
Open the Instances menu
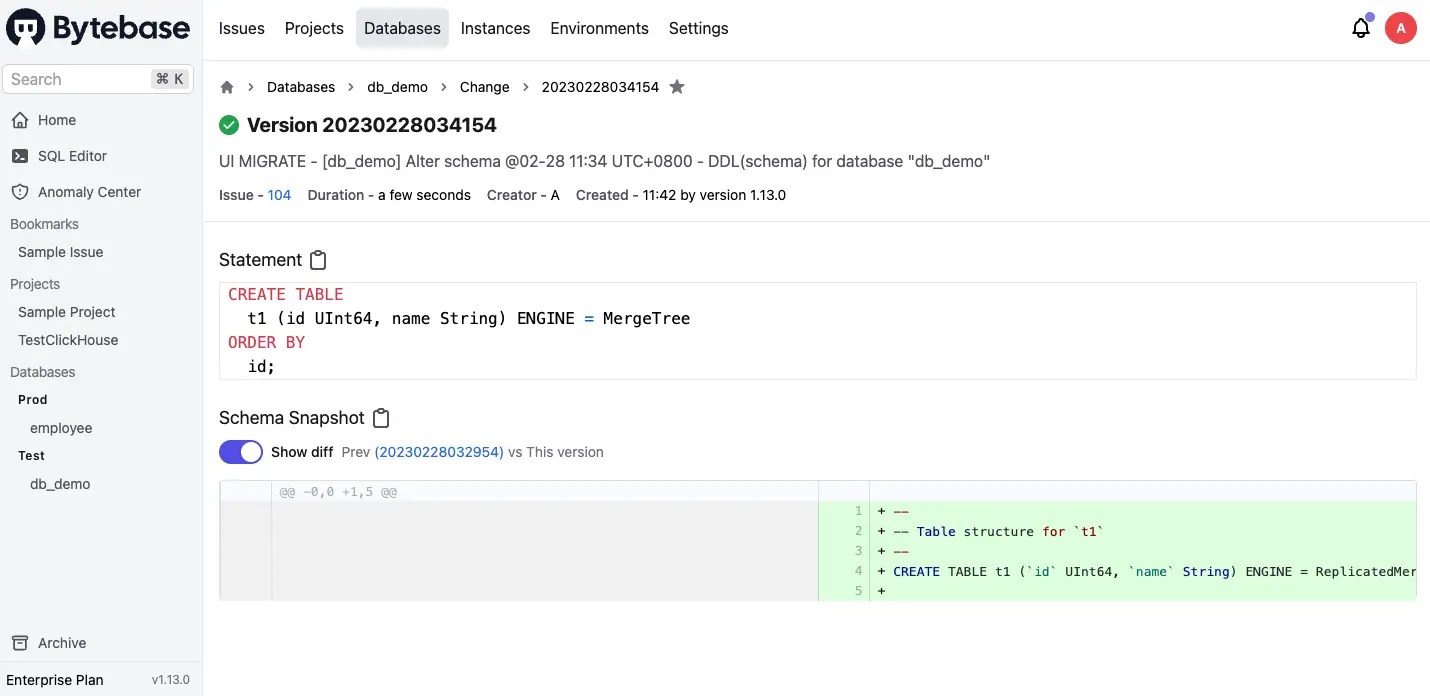495,28
